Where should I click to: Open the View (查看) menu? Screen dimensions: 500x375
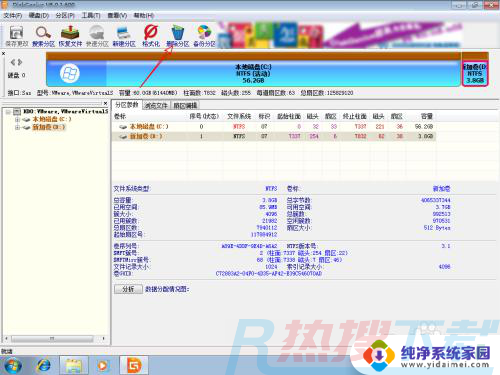[117, 15]
